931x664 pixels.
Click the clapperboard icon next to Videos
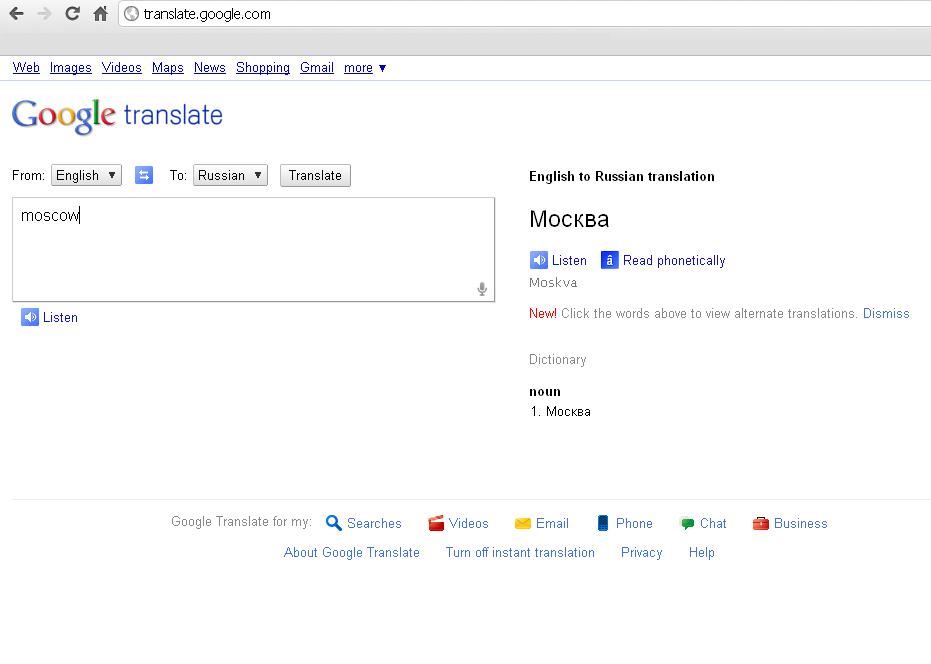pyautogui.click(x=436, y=523)
